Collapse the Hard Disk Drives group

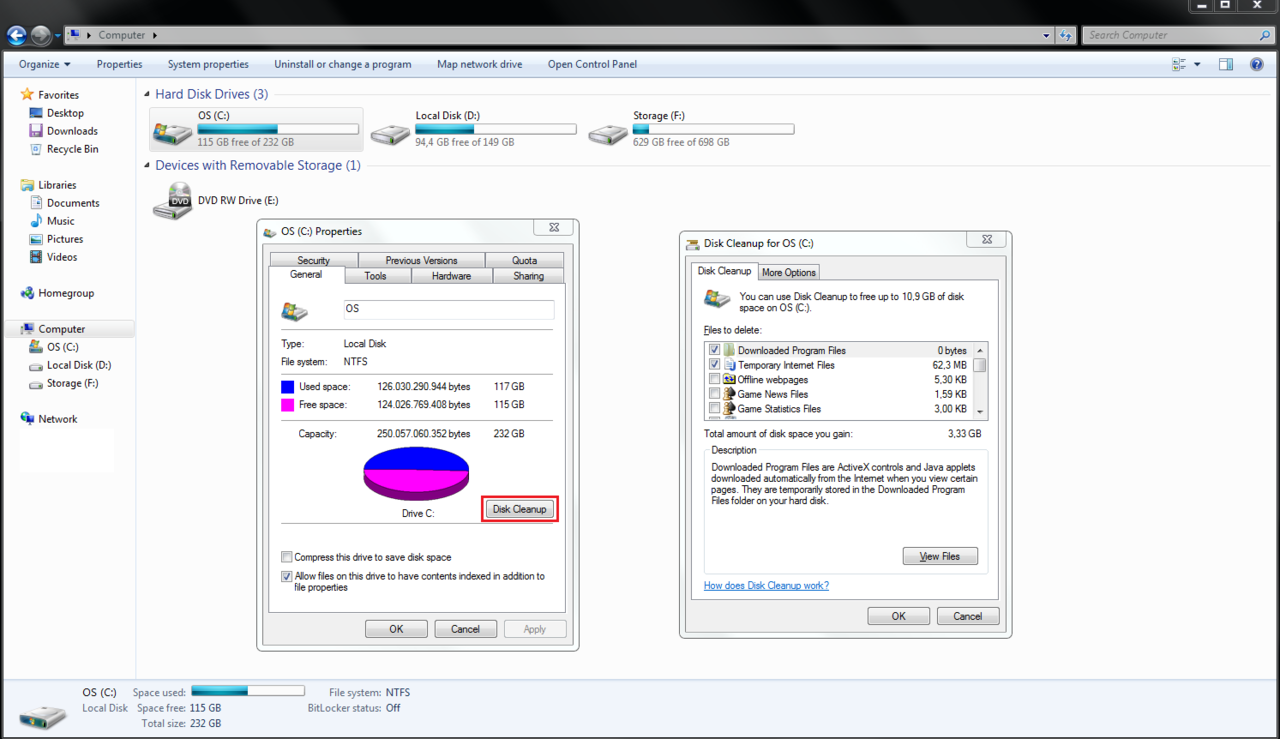(147, 94)
